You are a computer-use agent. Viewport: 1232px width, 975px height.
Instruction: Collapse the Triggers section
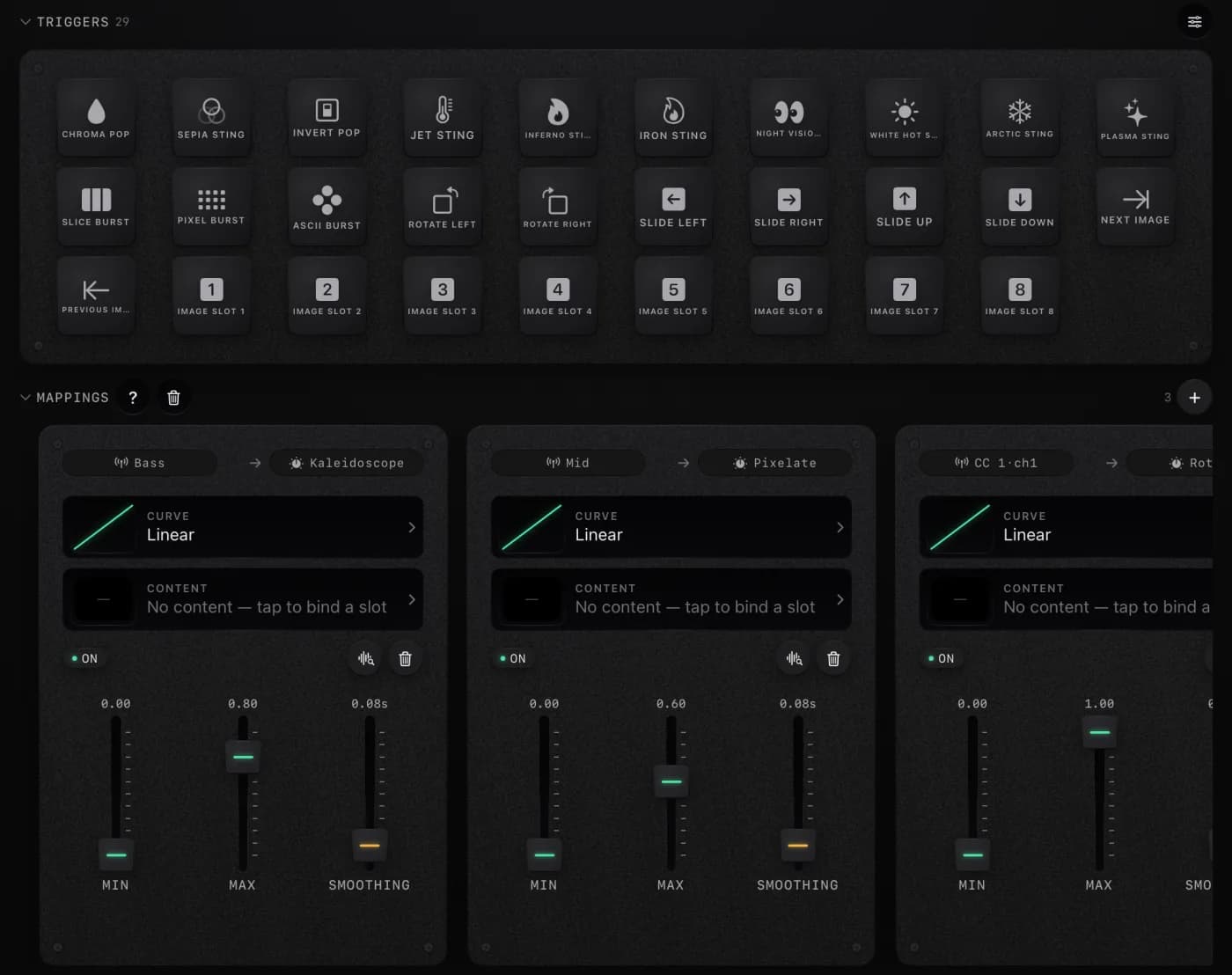(x=26, y=22)
